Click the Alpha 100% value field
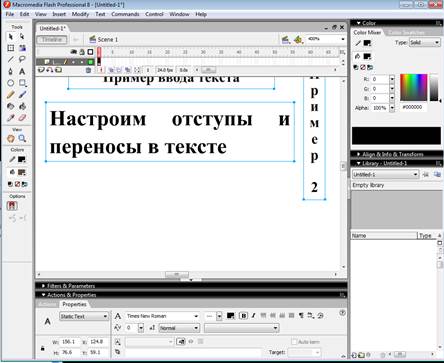444x363 pixels. [x=380, y=108]
